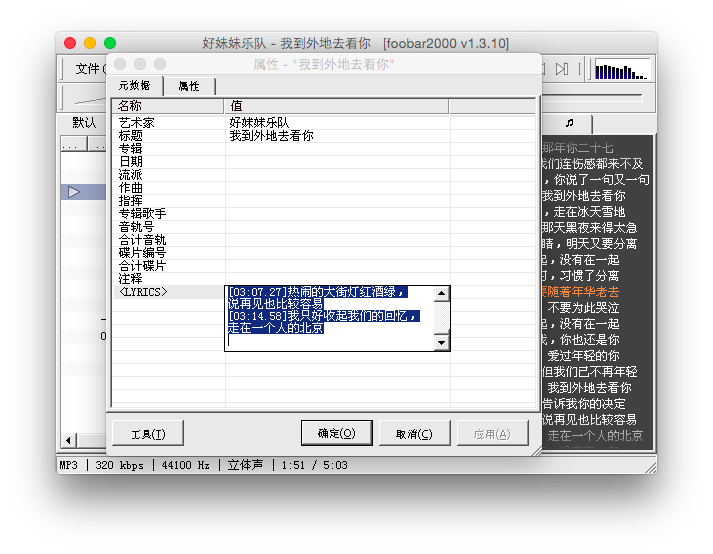Screen dimensions: 713x554
Task: Click the 名称 column header
Action: coord(168,106)
